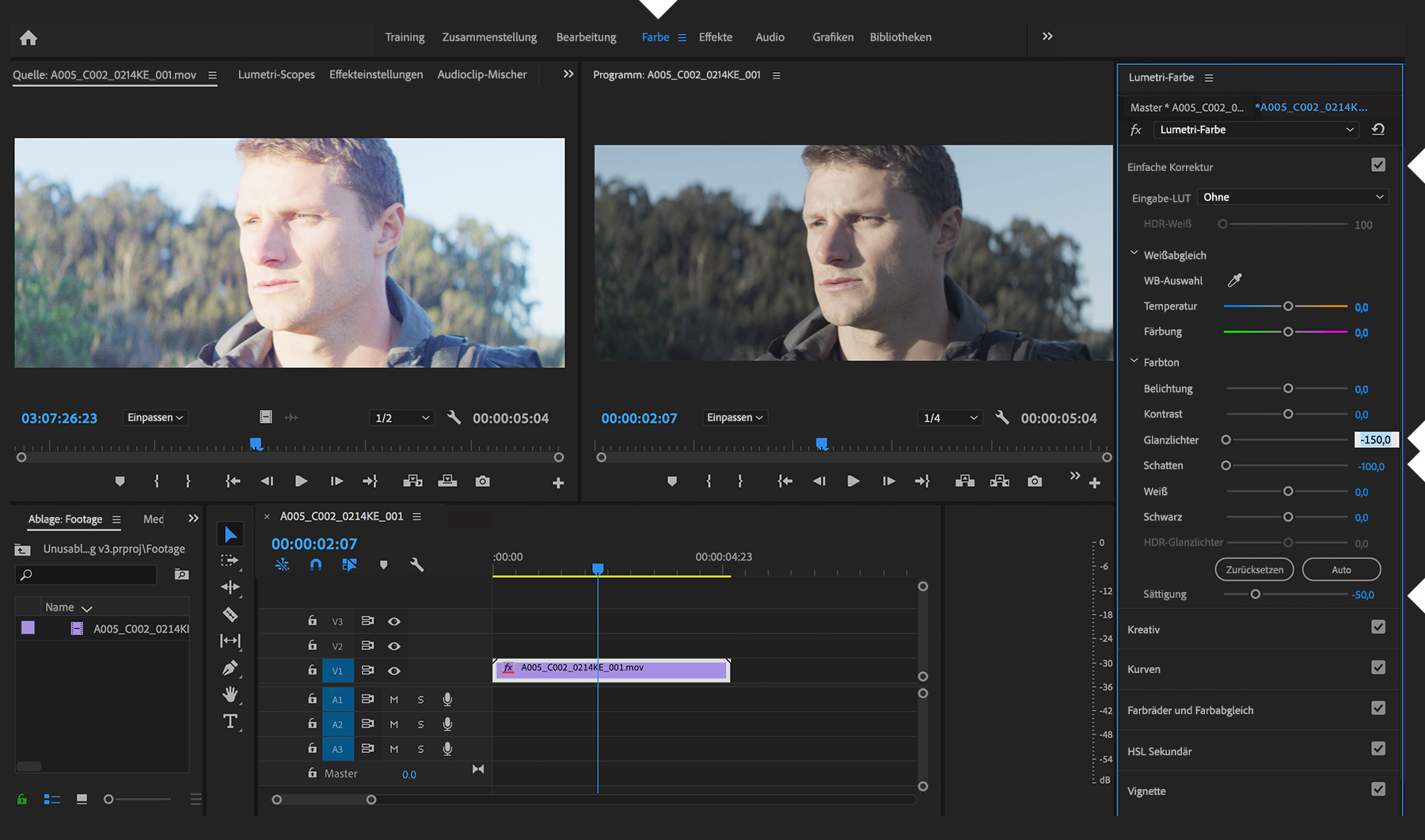Export a frame using the camera icon
Viewport: 1425px width, 840px height.
pos(1034,481)
